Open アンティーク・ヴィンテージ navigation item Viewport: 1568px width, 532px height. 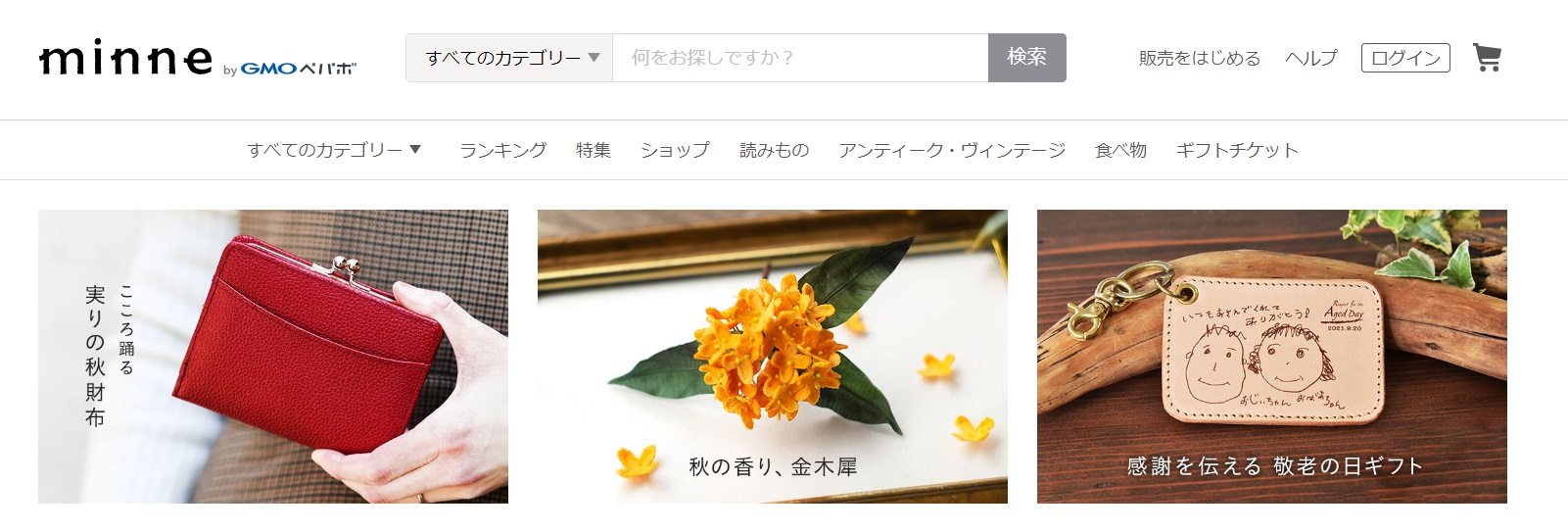click(x=952, y=150)
